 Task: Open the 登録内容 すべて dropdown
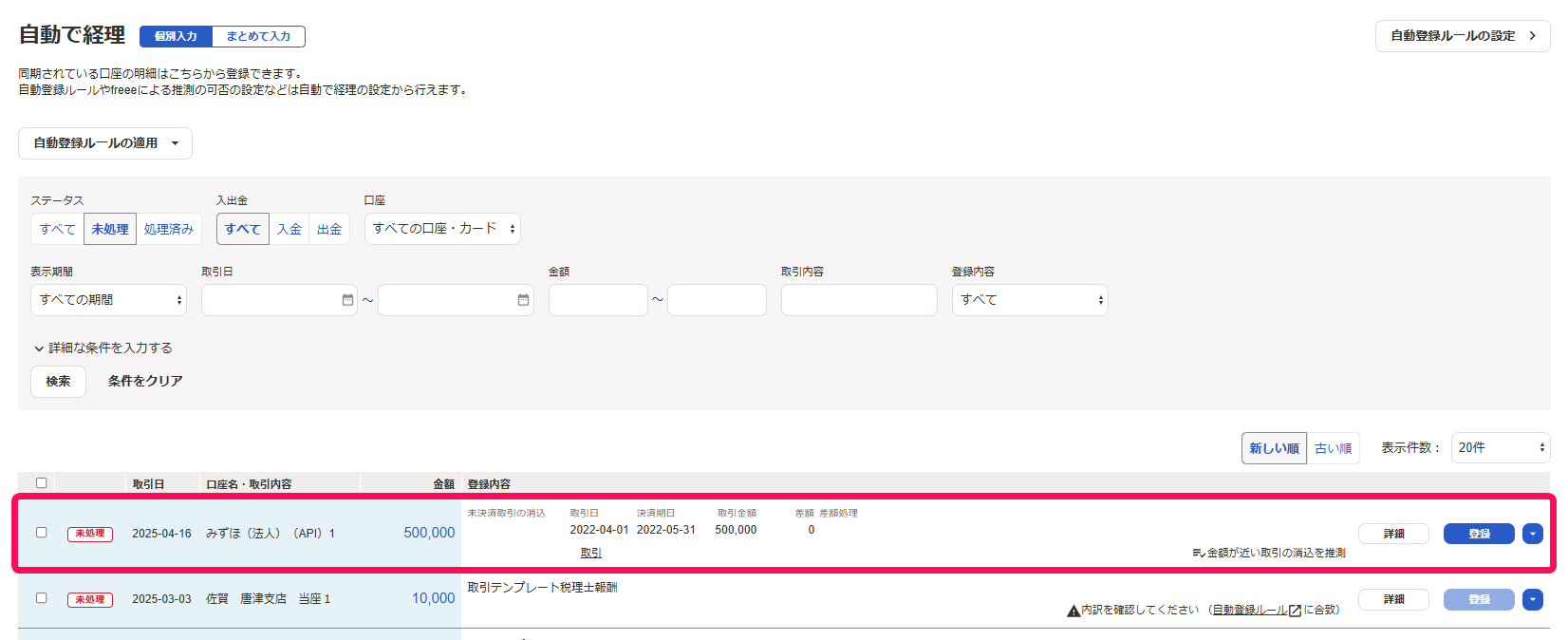pos(1030,300)
